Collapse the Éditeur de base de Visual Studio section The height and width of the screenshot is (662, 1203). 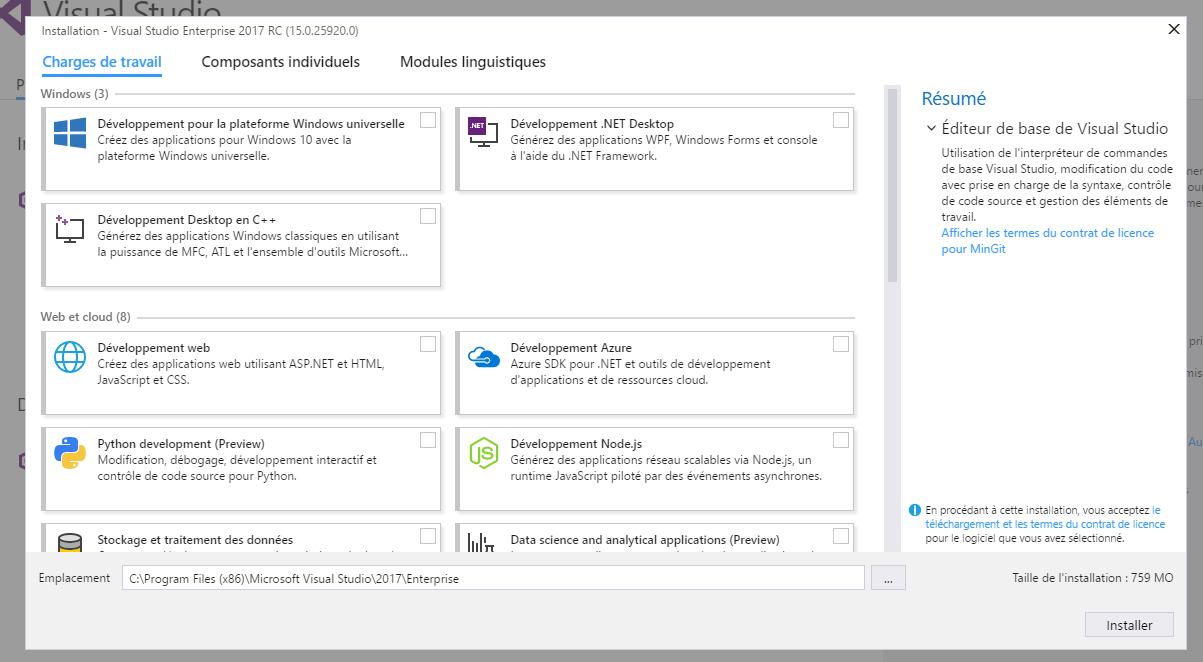(931, 129)
